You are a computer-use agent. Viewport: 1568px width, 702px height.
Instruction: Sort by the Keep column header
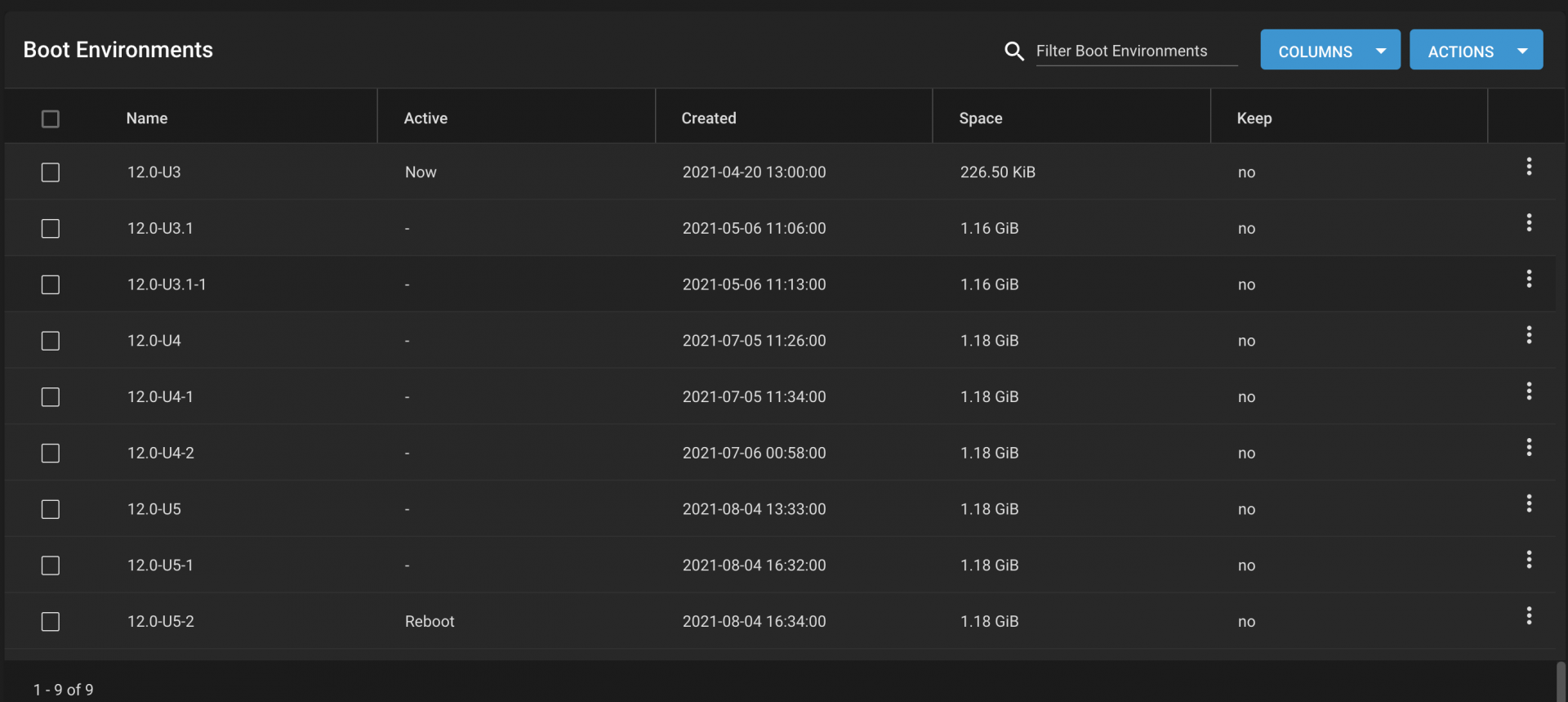[x=1254, y=118]
